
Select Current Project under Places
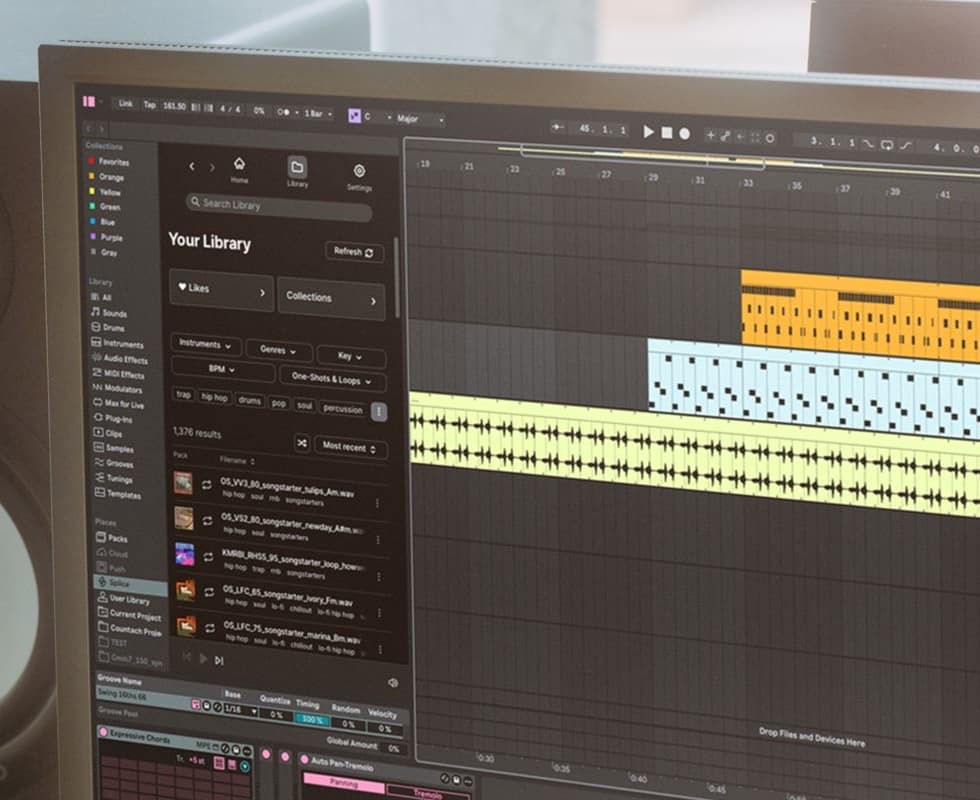[130, 615]
